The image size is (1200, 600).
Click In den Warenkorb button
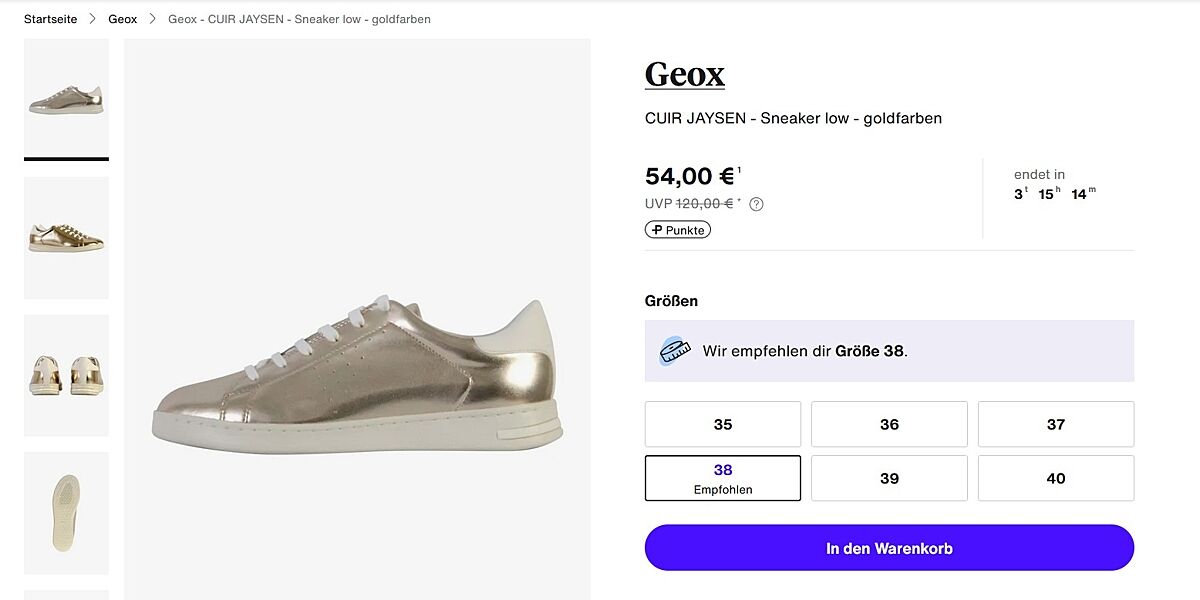889,548
